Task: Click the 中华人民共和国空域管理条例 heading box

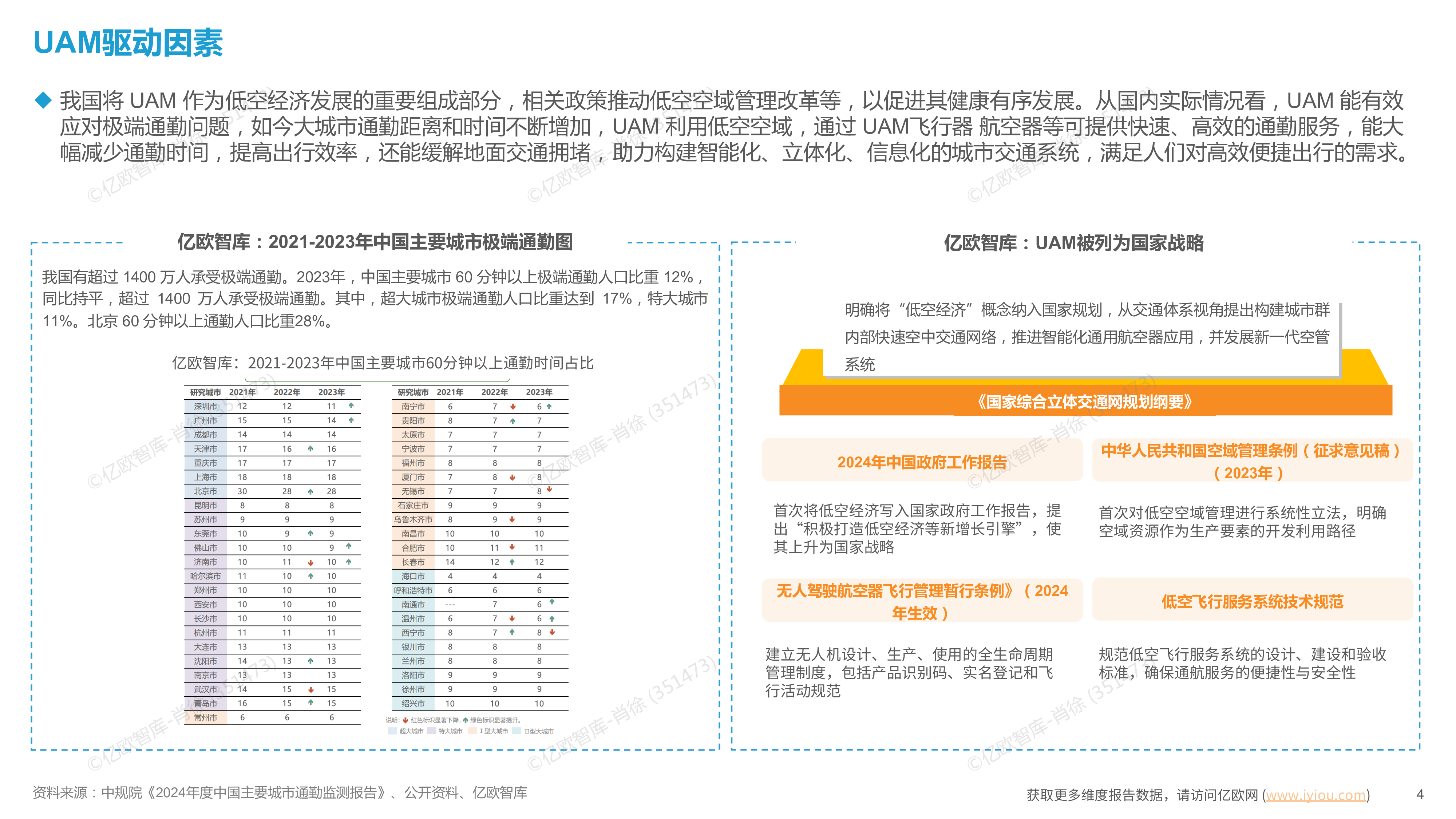Action: [x=1252, y=461]
